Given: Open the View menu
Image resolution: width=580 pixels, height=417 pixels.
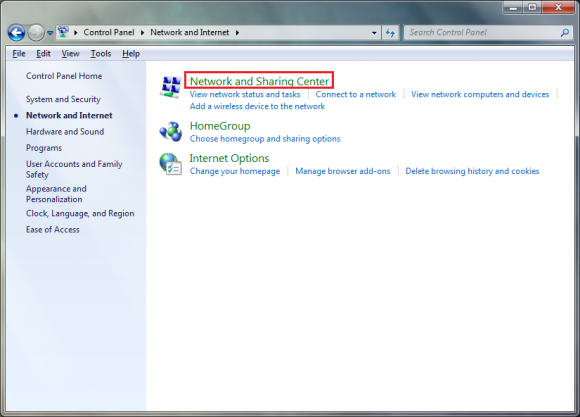Looking at the screenshot, I should click(x=70, y=54).
